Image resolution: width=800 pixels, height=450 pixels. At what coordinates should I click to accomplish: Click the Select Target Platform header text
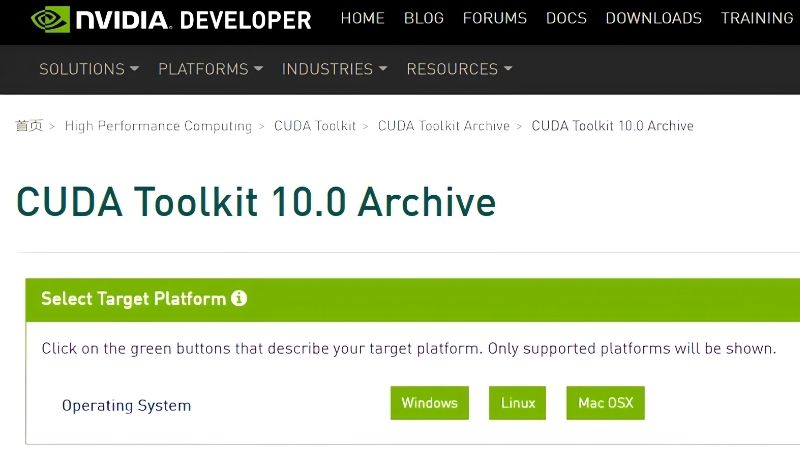point(133,298)
